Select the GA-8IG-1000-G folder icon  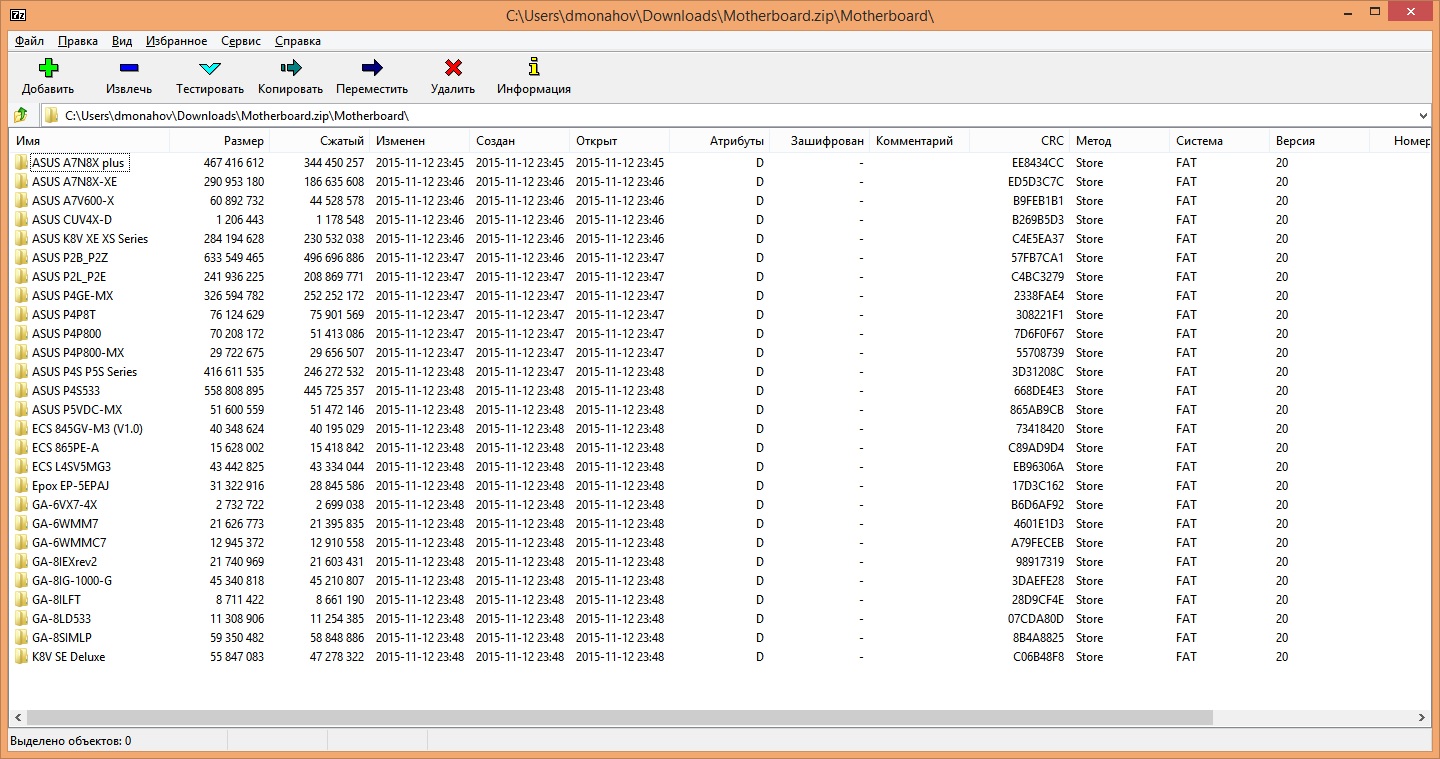(x=21, y=580)
